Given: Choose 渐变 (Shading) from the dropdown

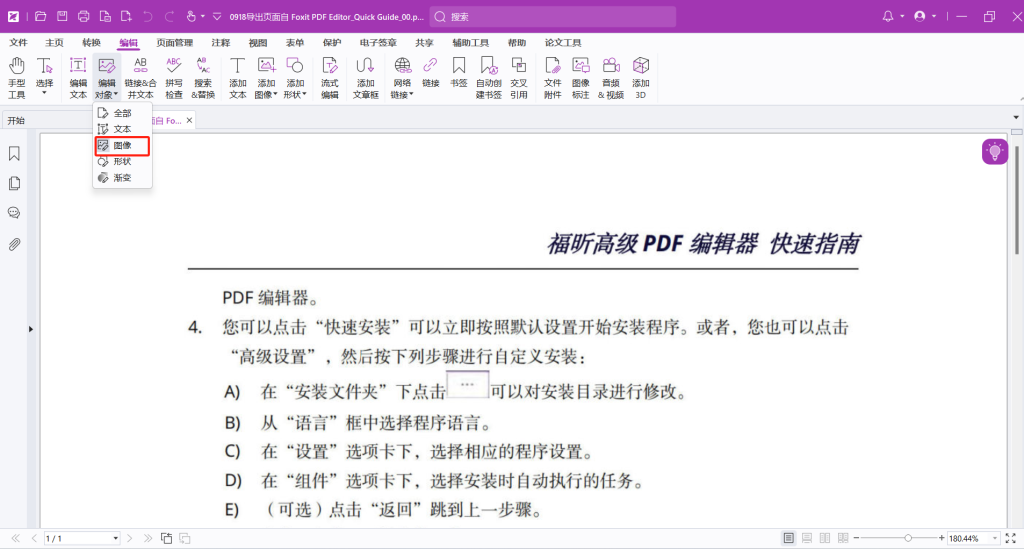Looking at the screenshot, I should 122,178.
